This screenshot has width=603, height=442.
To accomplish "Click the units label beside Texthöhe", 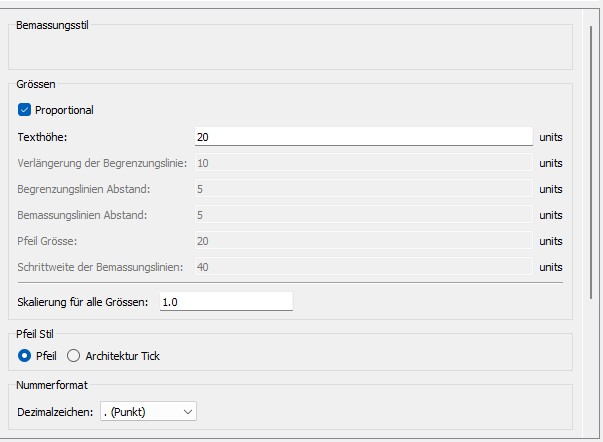I will pyautogui.click(x=551, y=137).
